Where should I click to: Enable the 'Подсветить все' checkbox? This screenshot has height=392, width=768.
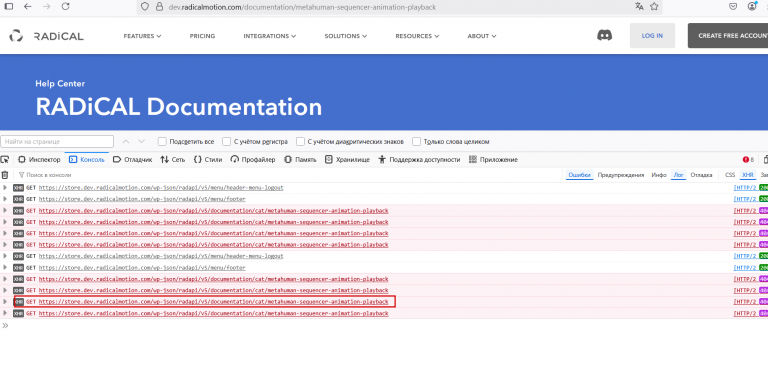click(162, 142)
